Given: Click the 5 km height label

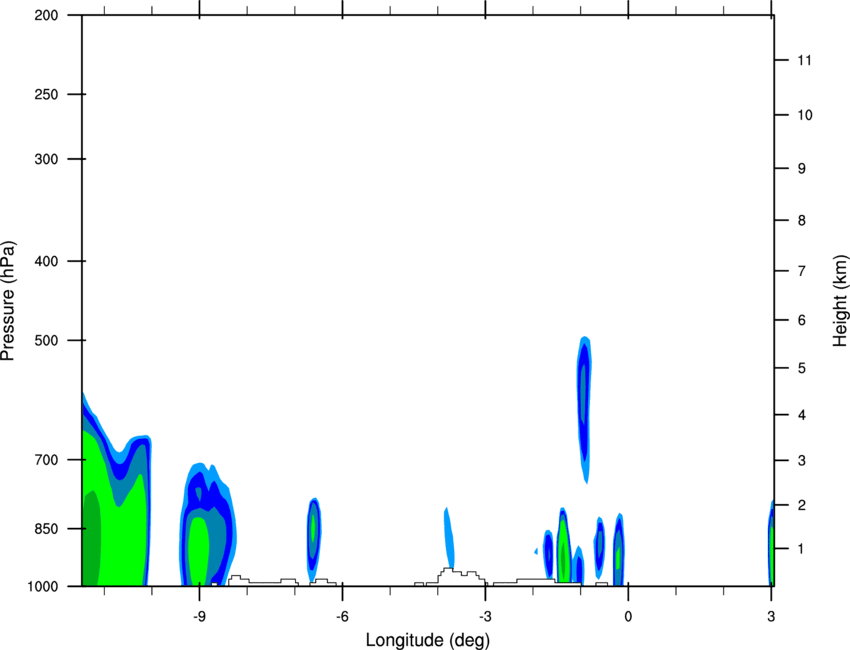Looking at the screenshot, I should click(x=802, y=368).
